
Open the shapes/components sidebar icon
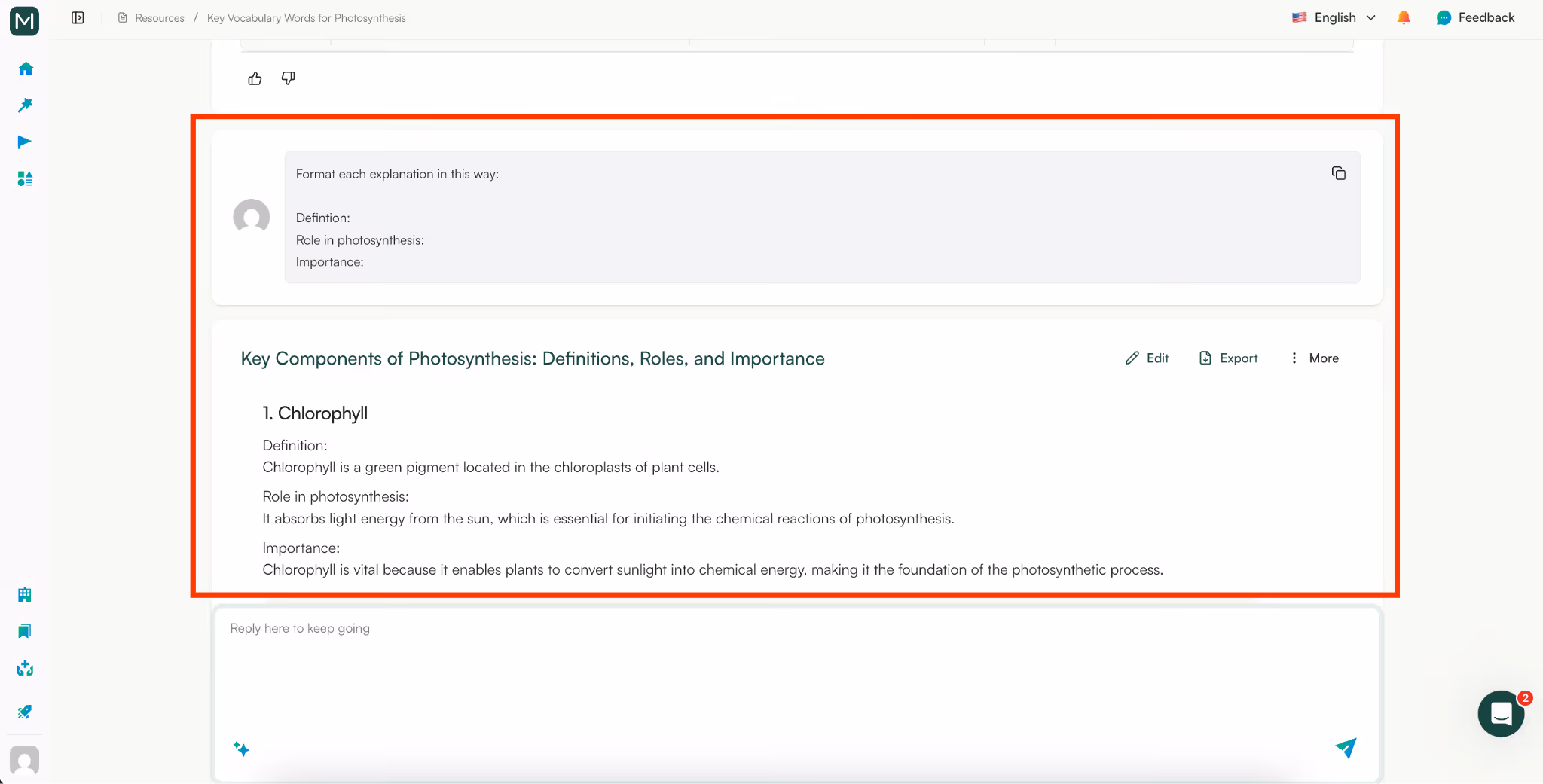25,179
